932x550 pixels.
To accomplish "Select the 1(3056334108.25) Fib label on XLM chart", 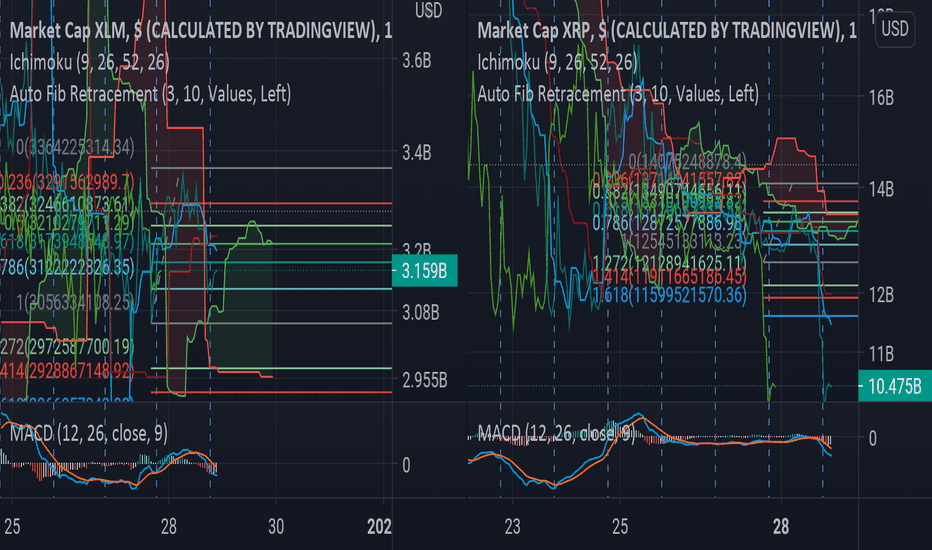I will [x=75, y=302].
